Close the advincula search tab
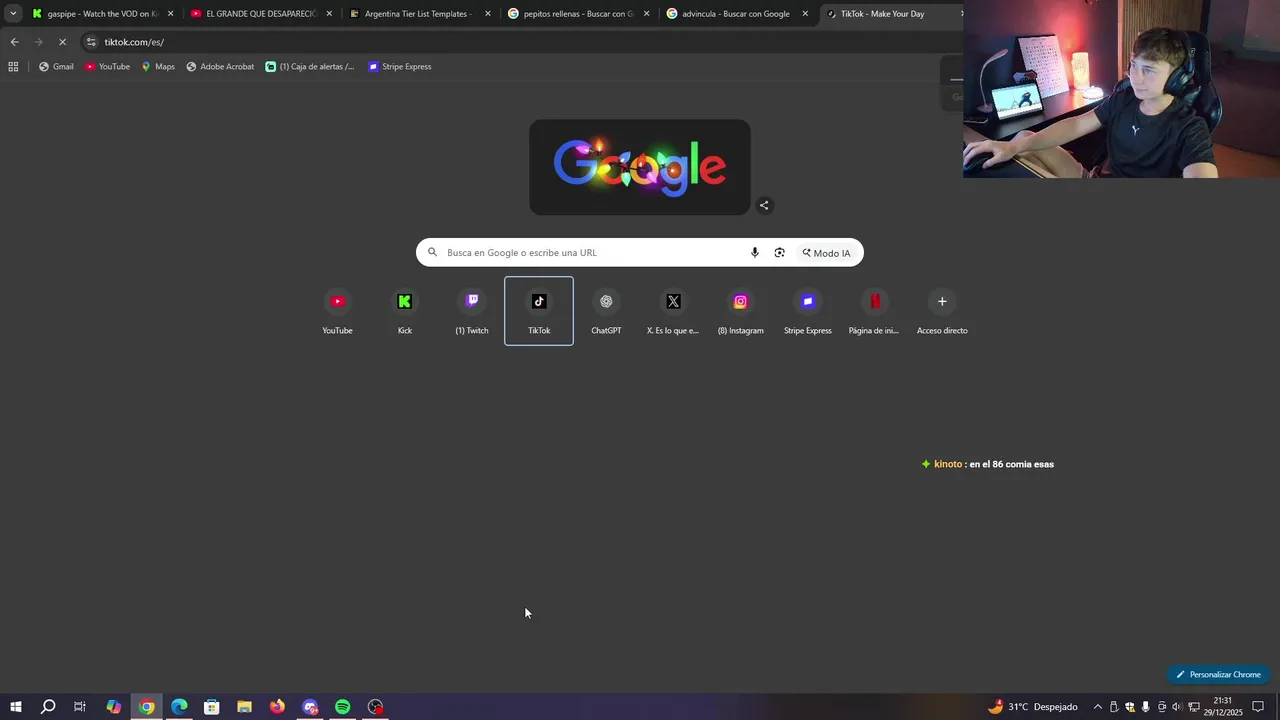This screenshot has height=720, width=1280. (x=805, y=14)
